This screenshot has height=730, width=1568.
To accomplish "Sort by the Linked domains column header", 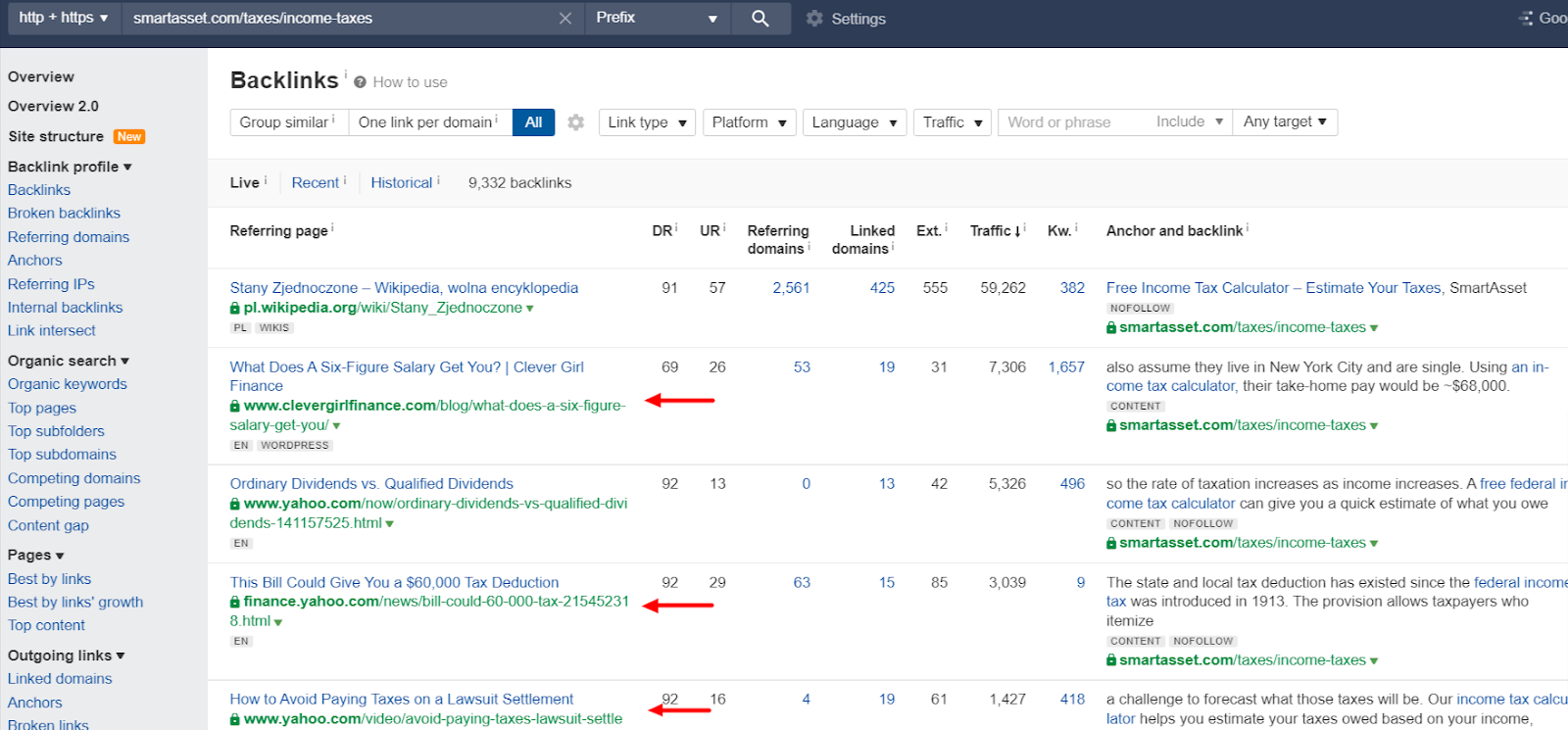I will coord(863,239).
